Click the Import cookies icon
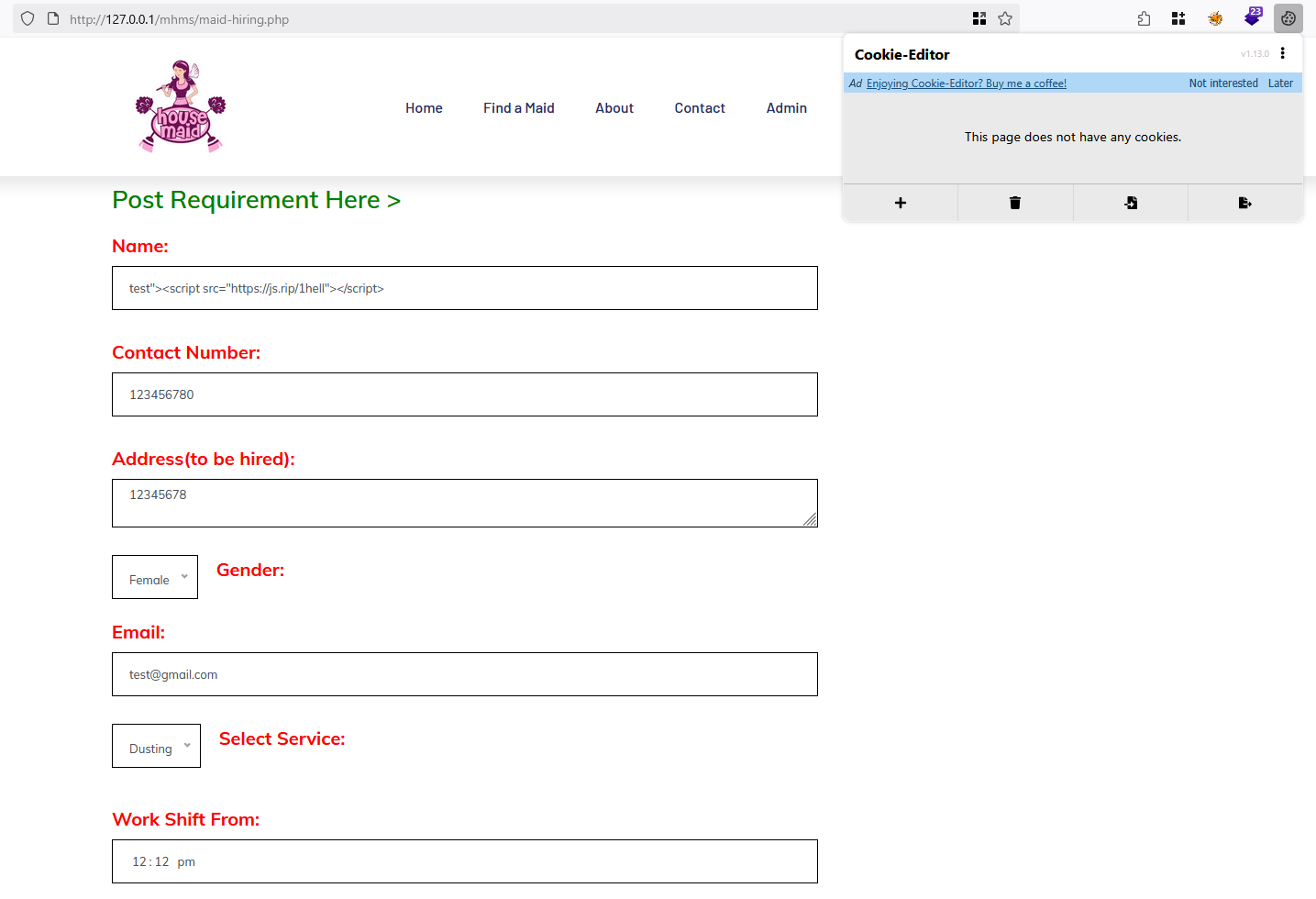Viewport: 1316px width, 899px height. (x=1131, y=203)
